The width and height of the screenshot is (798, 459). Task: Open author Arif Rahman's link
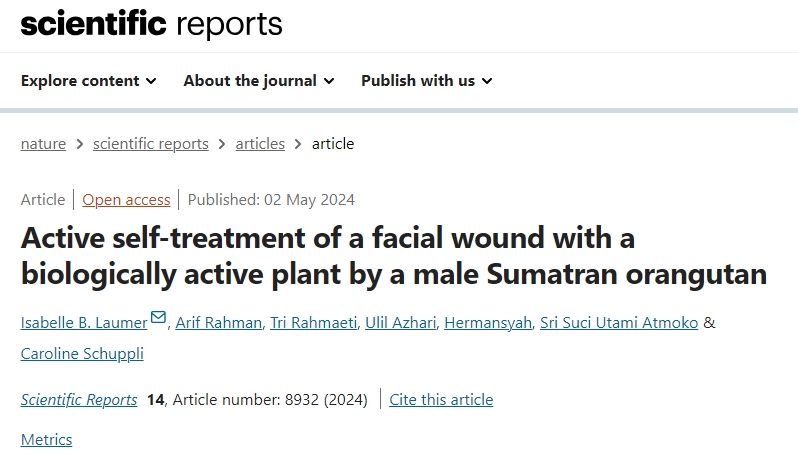(x=219, y=323)
